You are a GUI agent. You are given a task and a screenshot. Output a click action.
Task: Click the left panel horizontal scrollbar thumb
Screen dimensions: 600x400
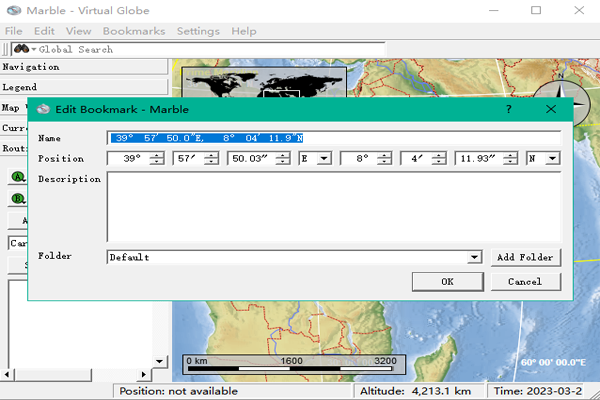tap(53, 374)
